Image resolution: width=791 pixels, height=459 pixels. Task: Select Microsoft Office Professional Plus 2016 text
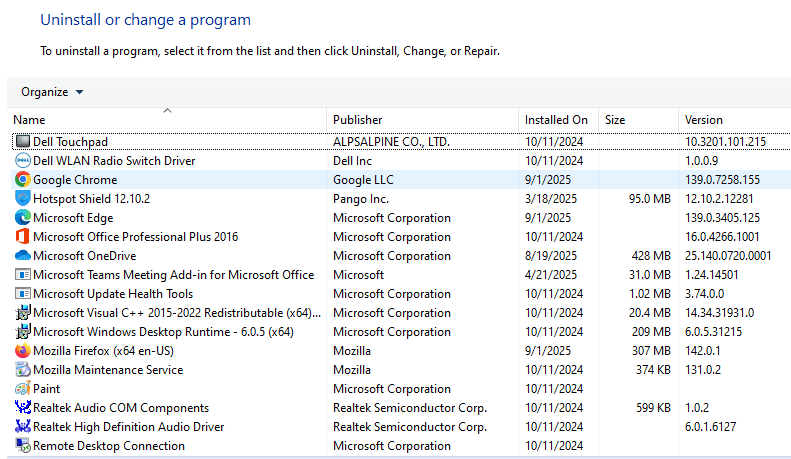pos(135,237)
